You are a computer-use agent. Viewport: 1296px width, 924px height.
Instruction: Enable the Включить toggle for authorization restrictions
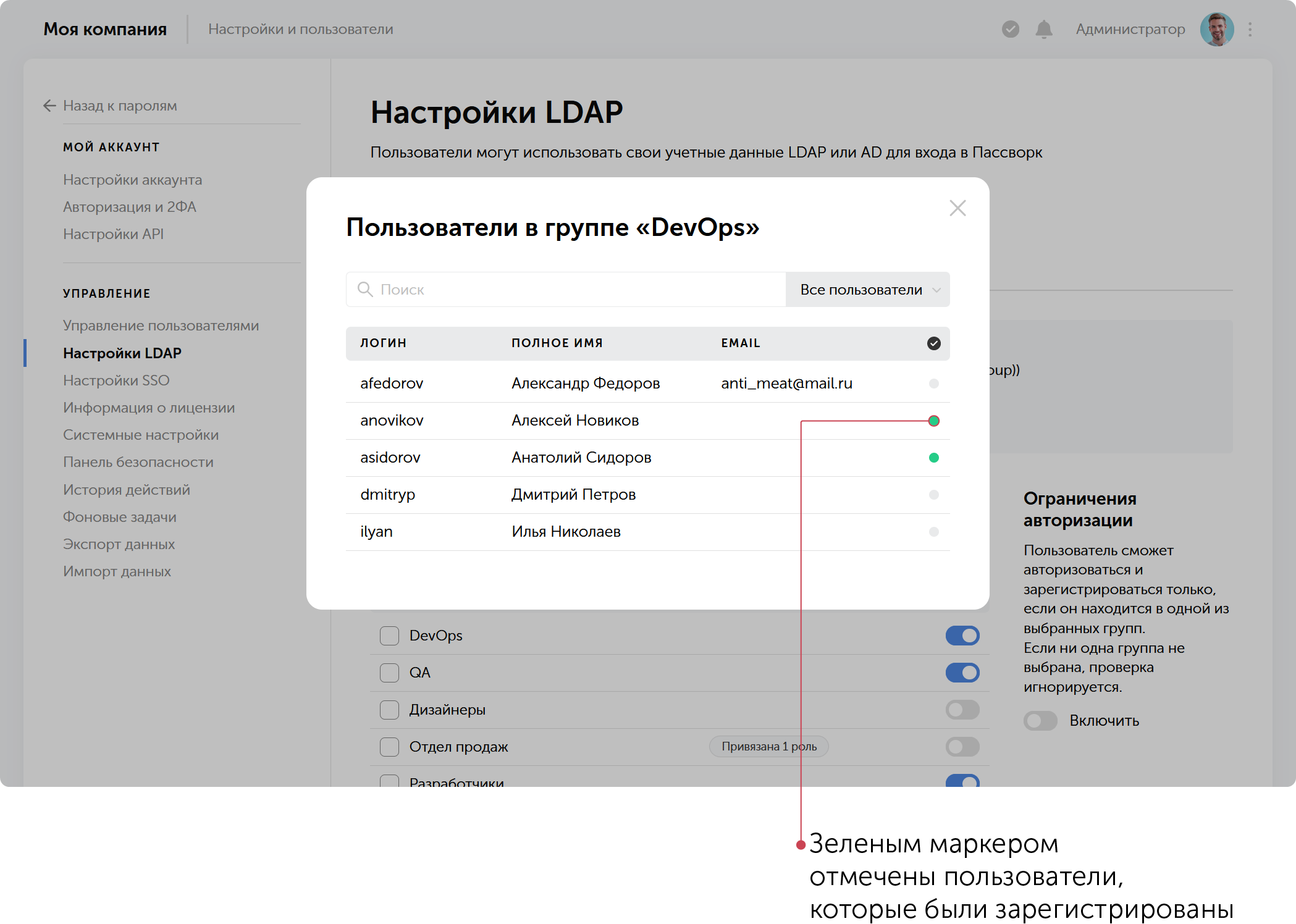coord(1040,720)
